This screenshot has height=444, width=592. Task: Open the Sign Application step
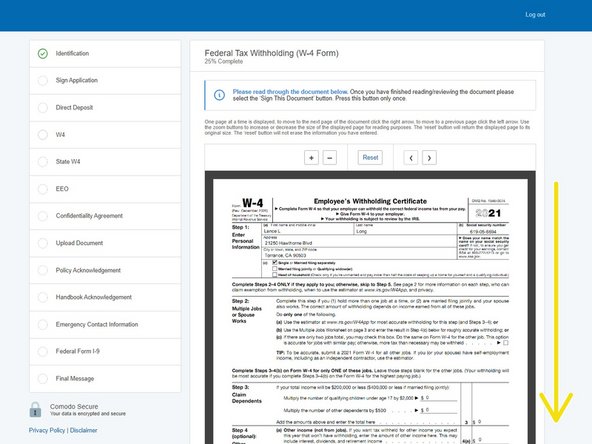pos(105,80)
